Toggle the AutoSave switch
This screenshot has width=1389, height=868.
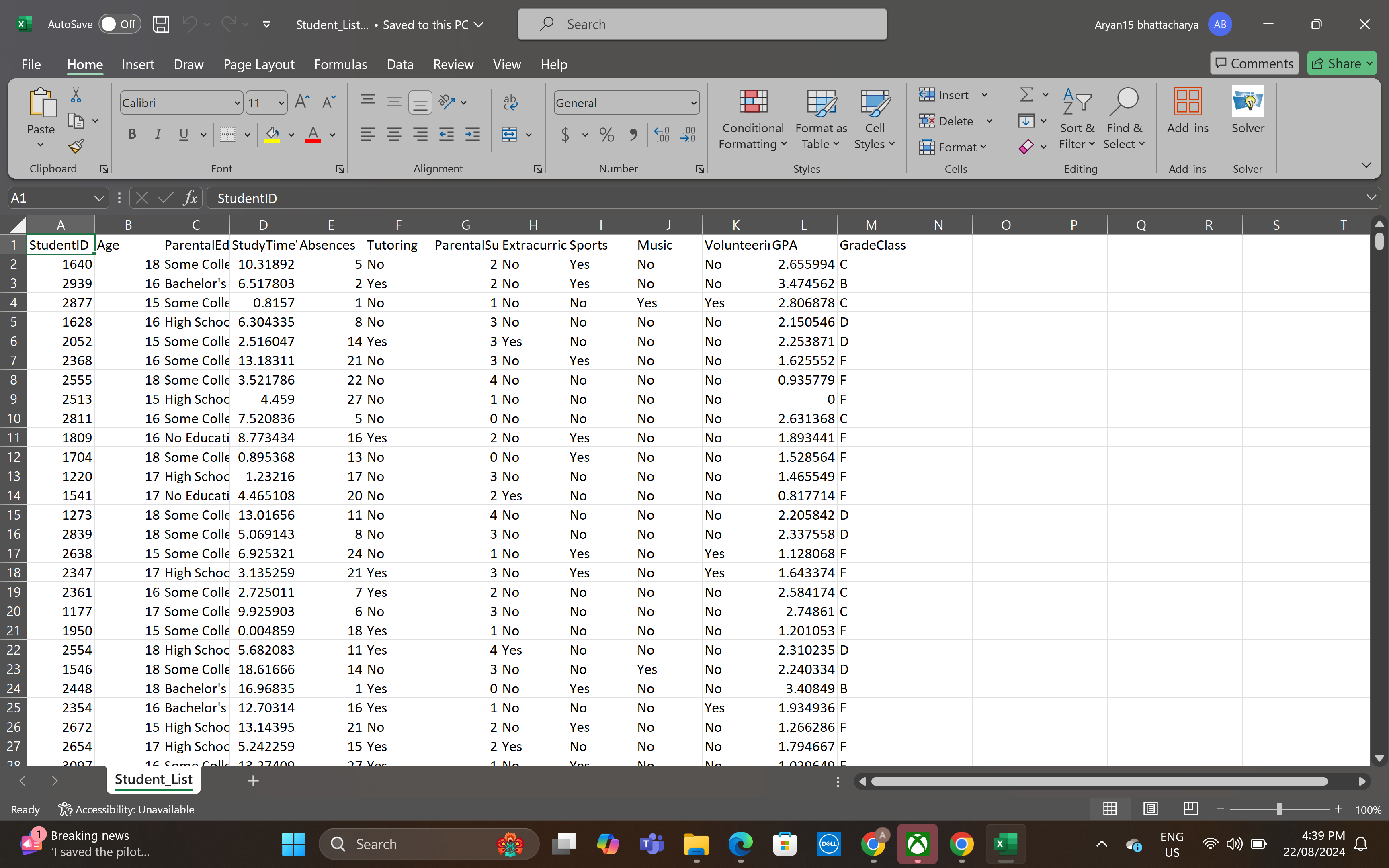119,24
